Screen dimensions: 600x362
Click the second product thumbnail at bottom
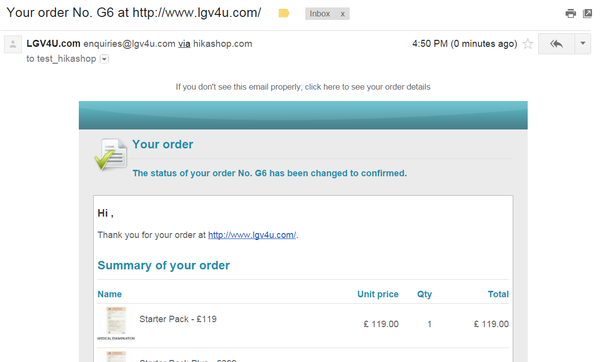point(116,356)
